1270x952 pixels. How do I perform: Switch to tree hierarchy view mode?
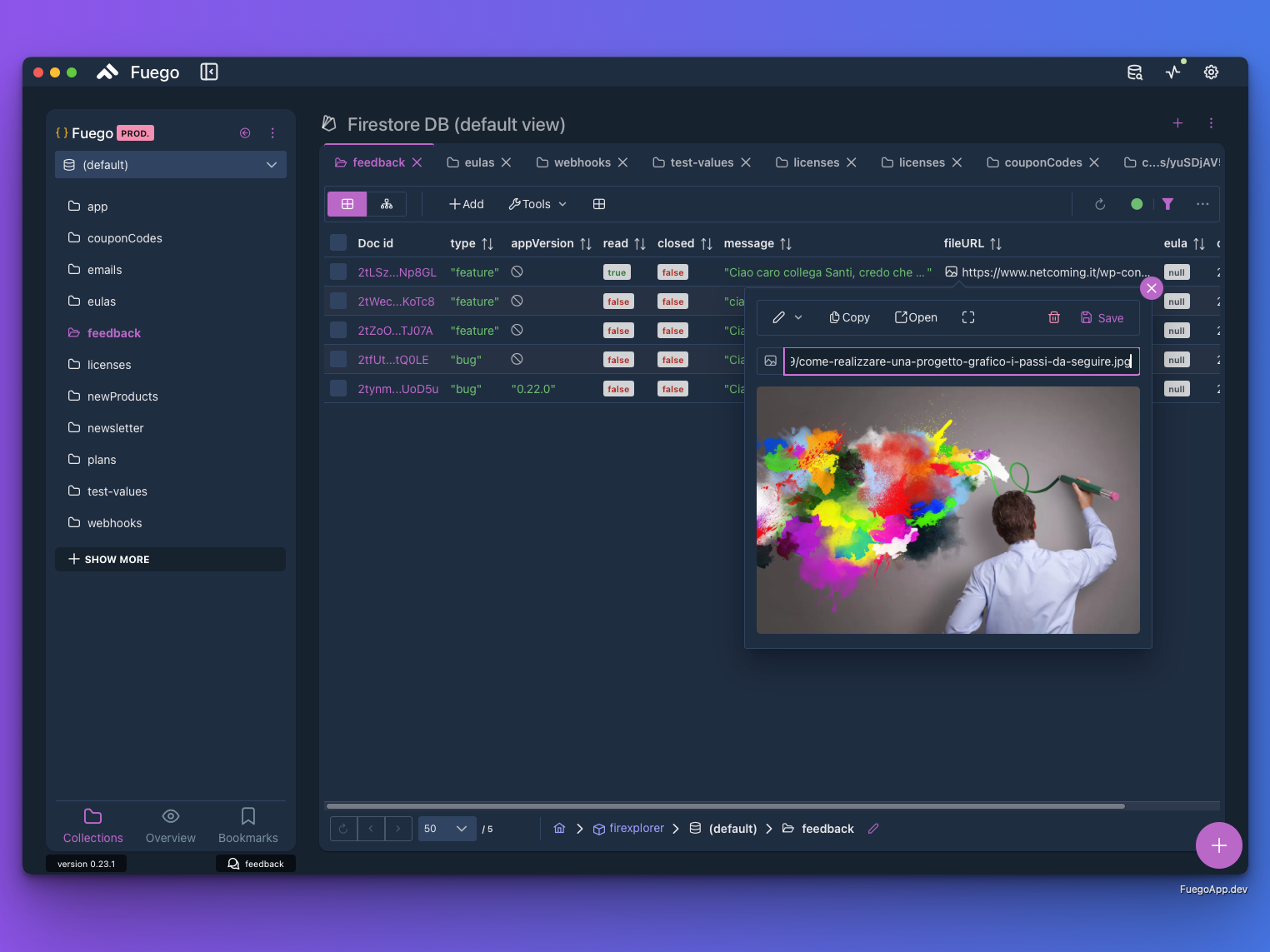pos(387,204)
